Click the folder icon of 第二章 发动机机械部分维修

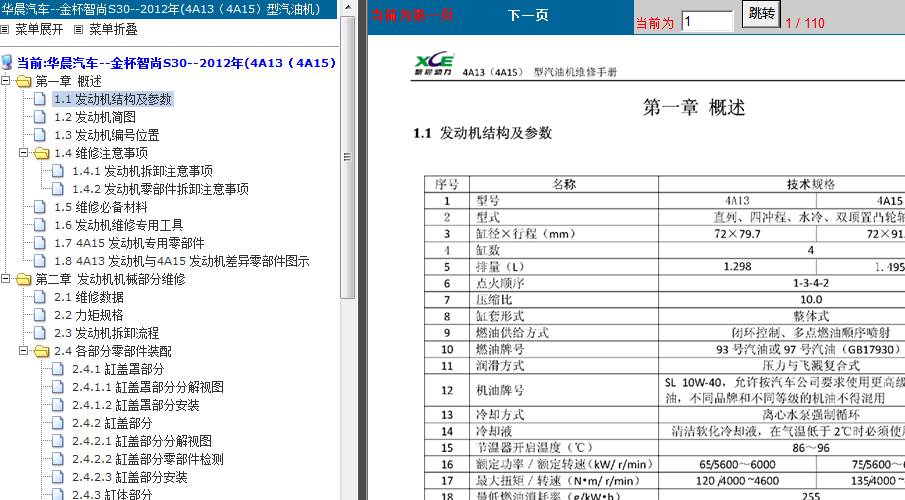[24, 279]
